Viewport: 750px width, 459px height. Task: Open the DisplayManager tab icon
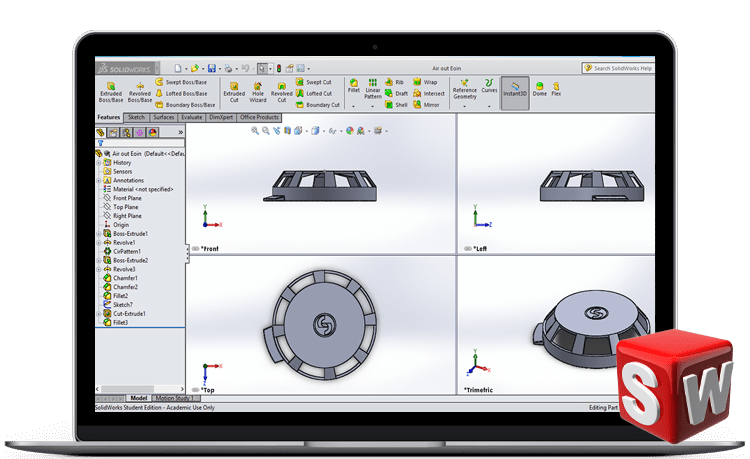tap(153, 132)
